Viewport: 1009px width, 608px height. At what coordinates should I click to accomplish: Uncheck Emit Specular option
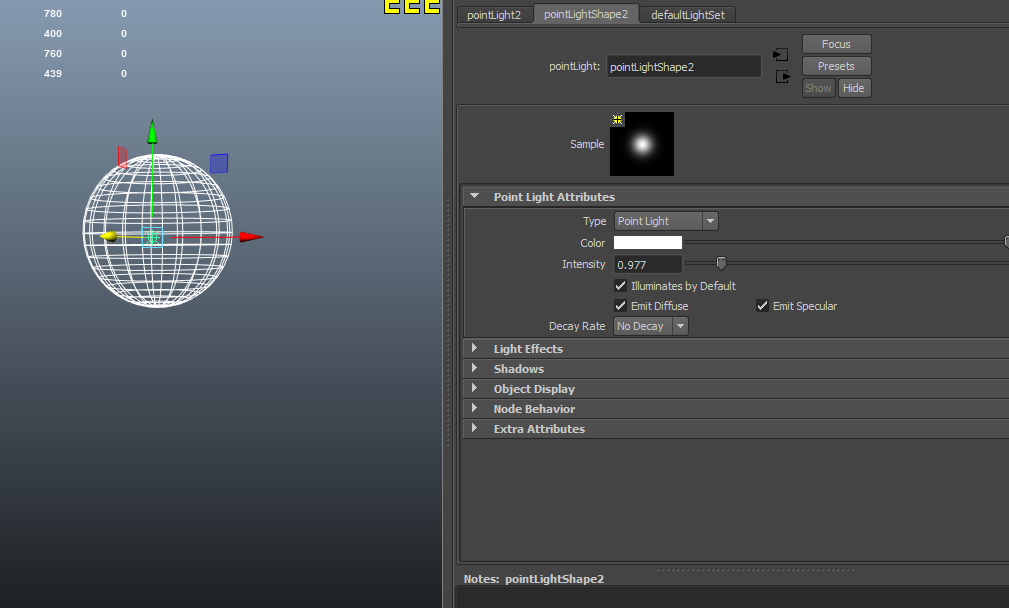[763, 306]
